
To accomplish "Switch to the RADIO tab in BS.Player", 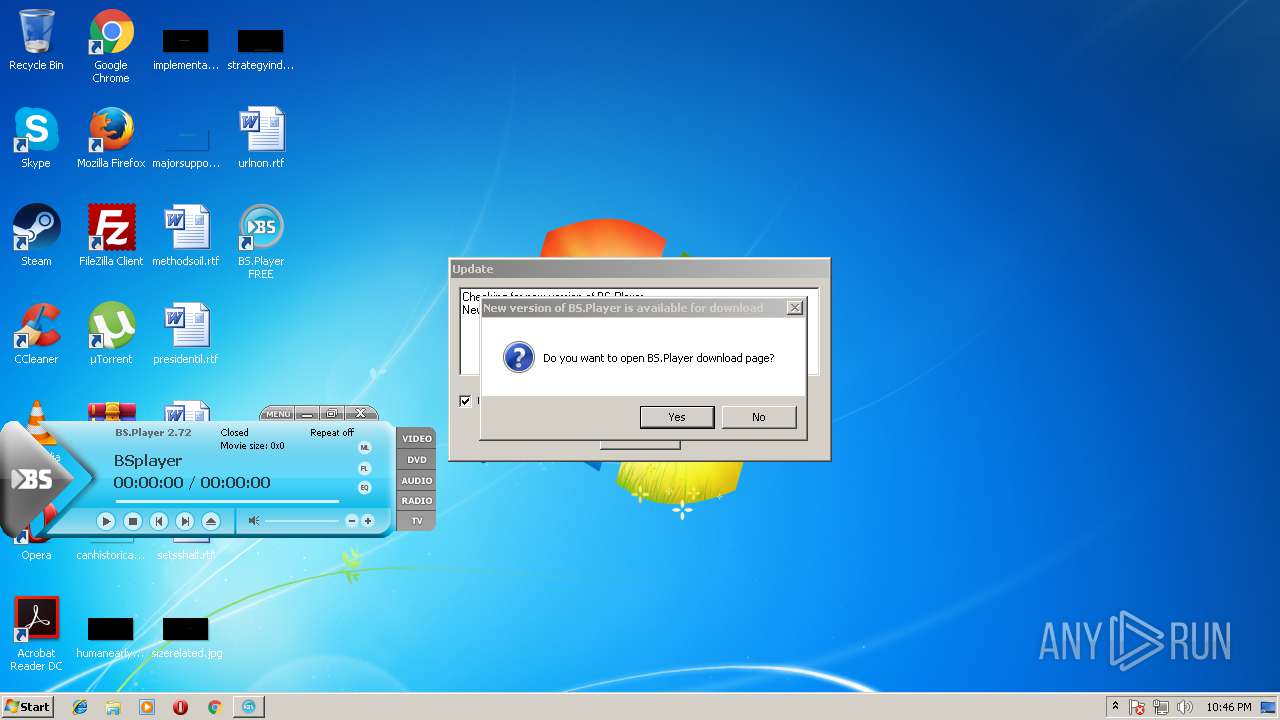I will tap(417, 501).
